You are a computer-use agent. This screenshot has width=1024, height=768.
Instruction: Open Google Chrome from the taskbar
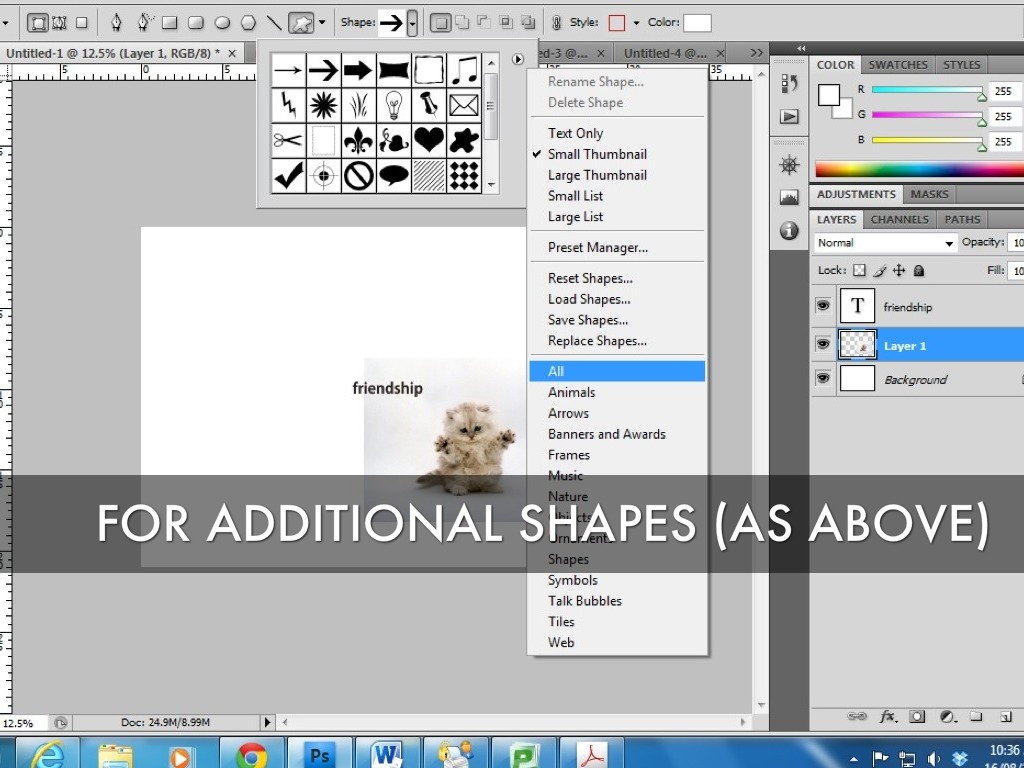pos(251,754)
